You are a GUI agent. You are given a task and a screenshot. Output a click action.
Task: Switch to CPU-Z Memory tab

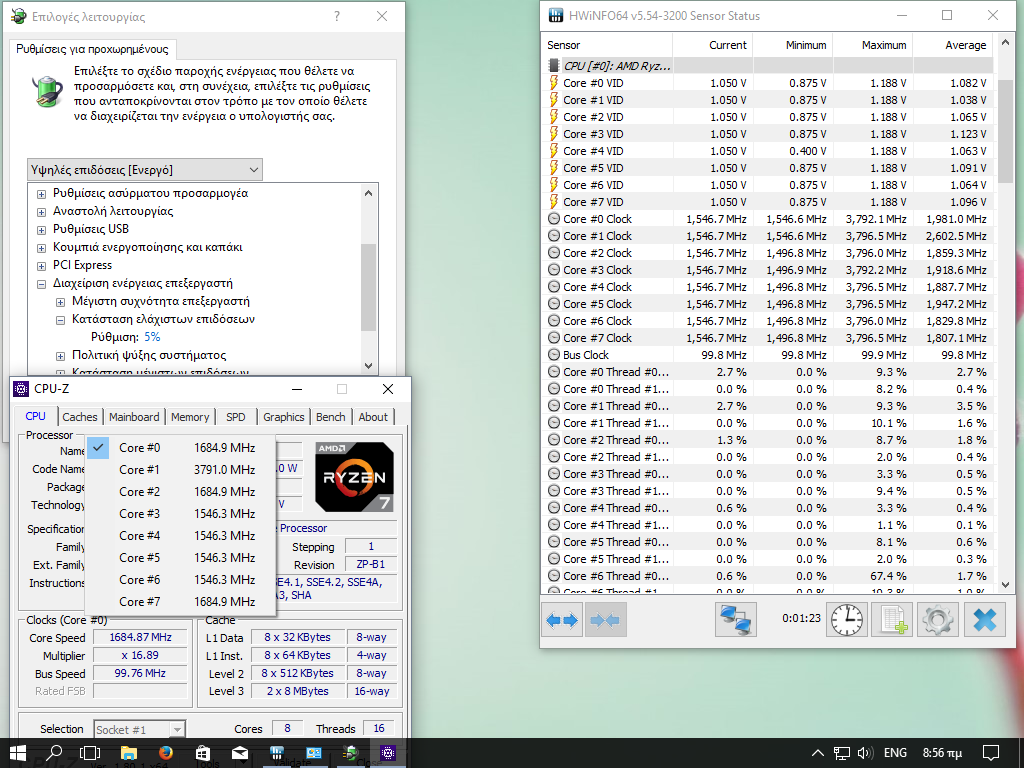pos(190,417)
